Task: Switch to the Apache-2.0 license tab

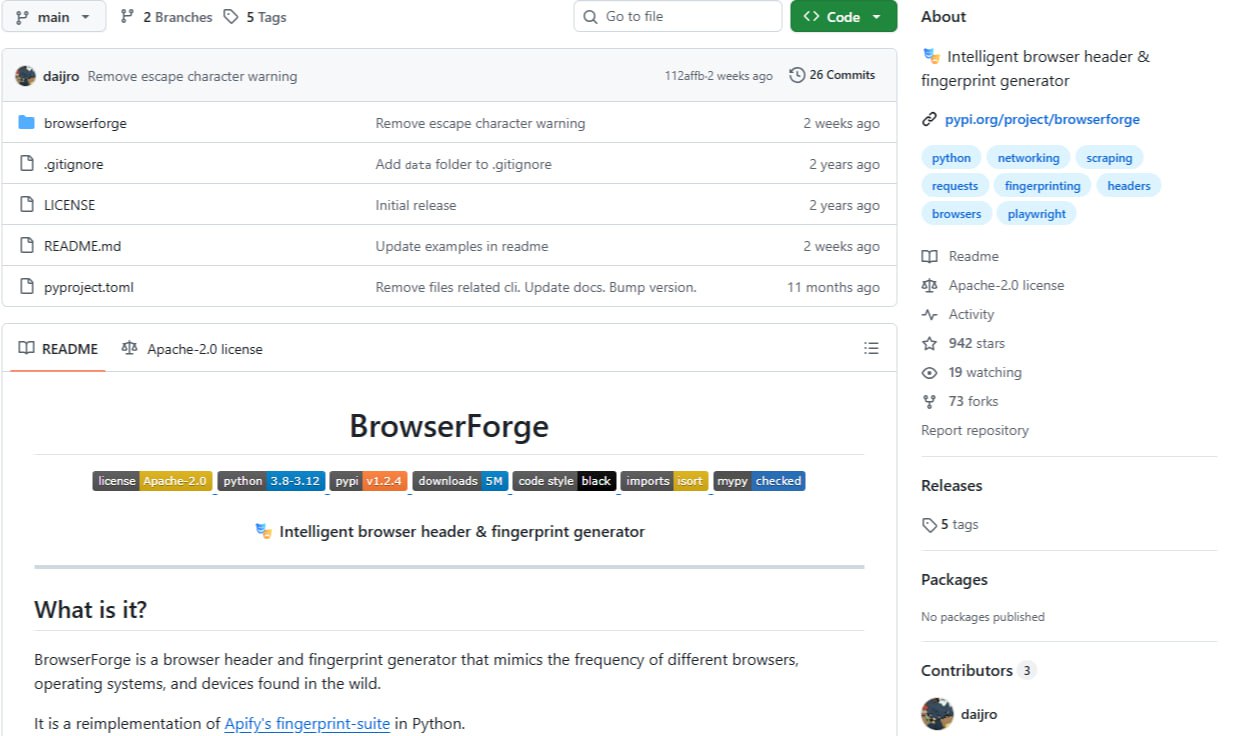Action: (x=192, y=349)
